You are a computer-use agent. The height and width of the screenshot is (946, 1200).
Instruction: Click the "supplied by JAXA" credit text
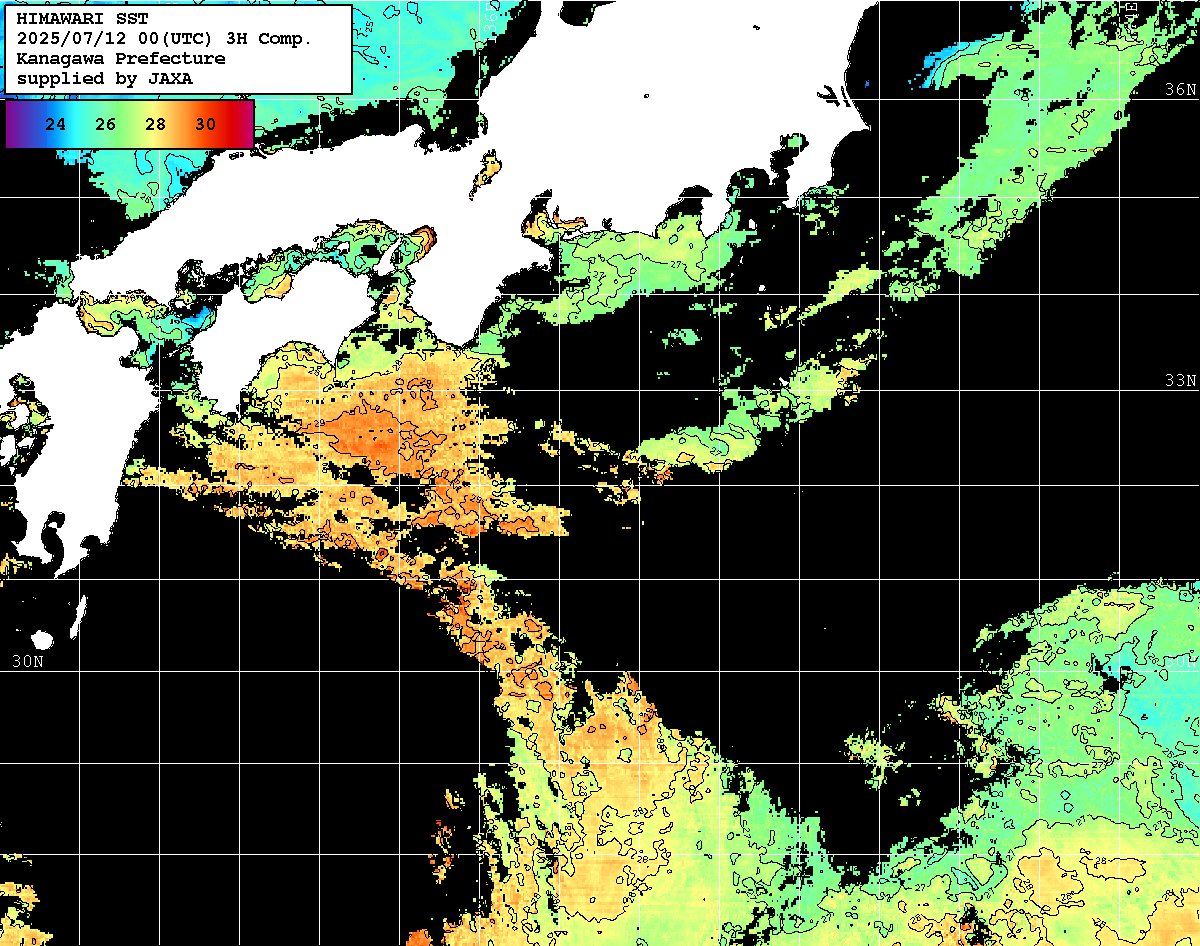tap(105, 78)
